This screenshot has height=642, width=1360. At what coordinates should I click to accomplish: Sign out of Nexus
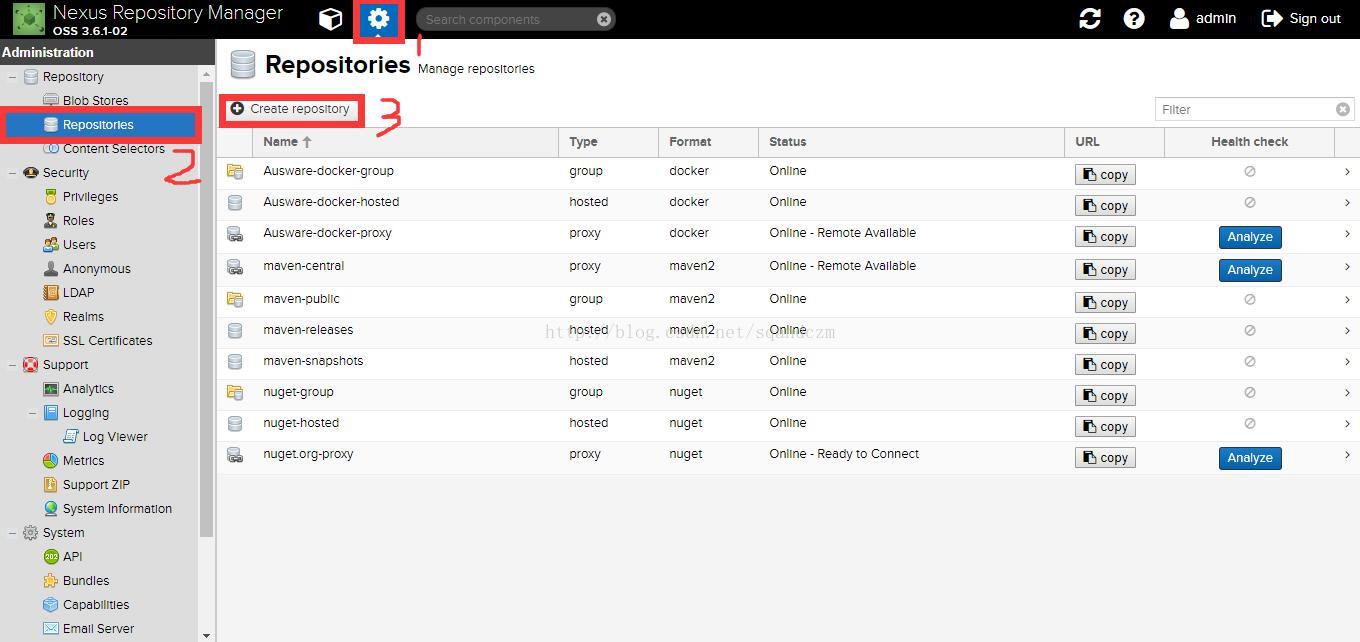click(x=1301, y=19)
